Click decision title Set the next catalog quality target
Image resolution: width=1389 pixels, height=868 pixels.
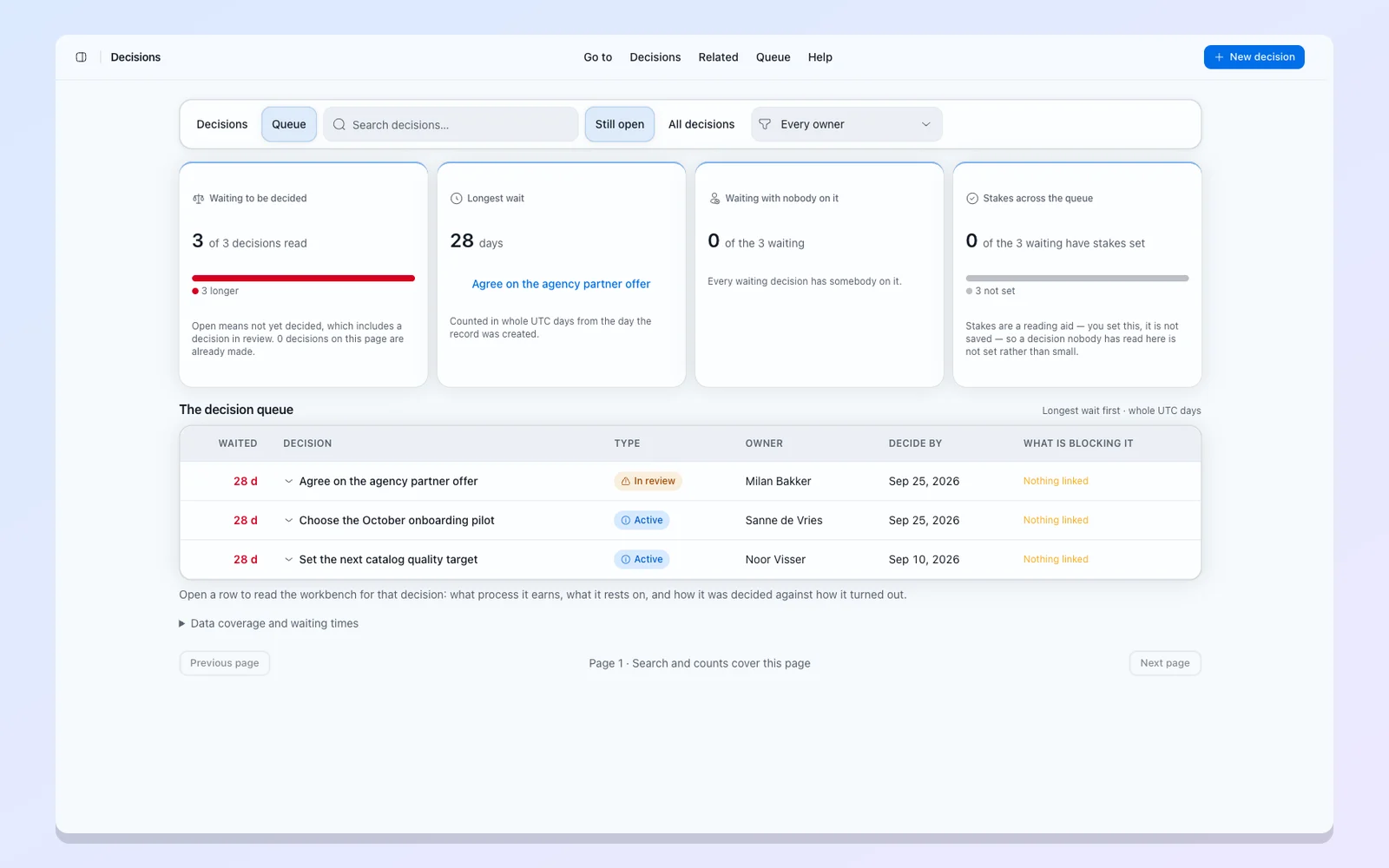tap(388, 560)
